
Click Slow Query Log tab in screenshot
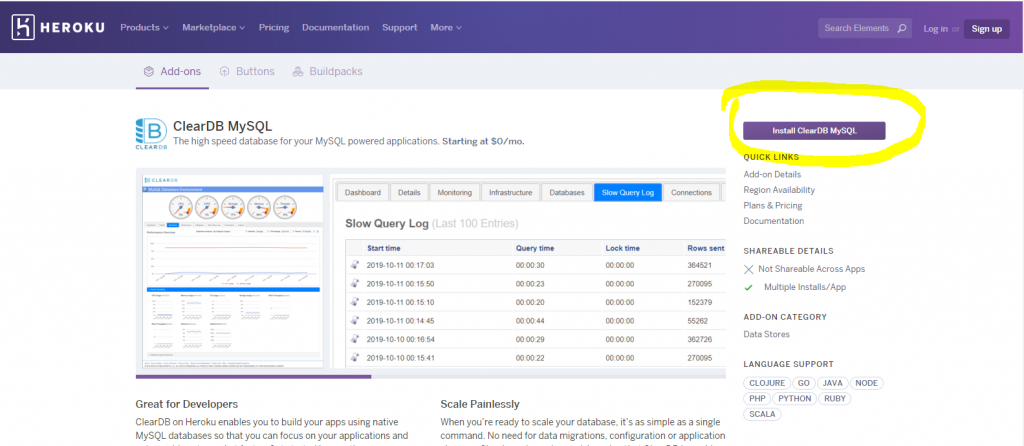[x=628, y=193]
